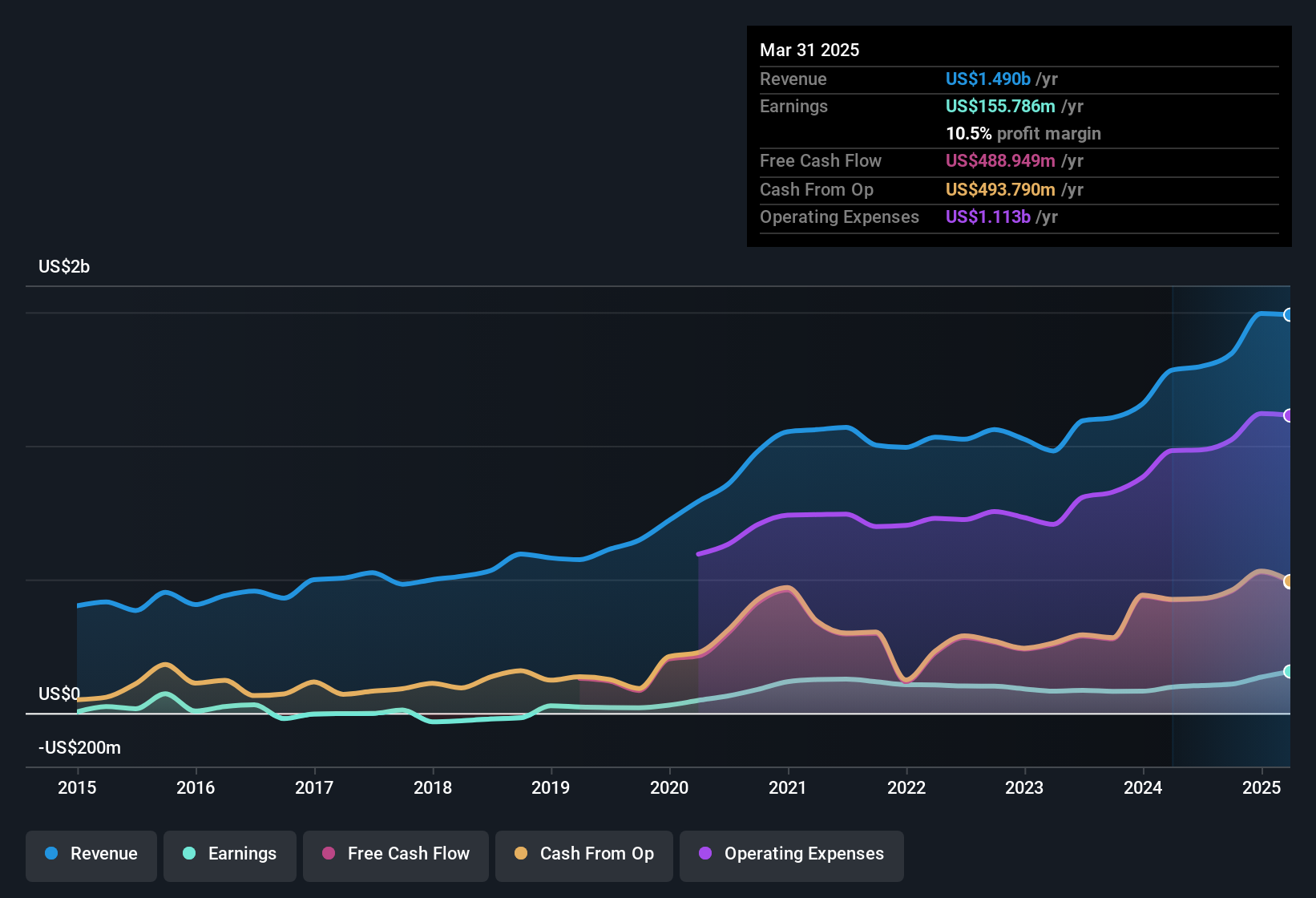
Task: Click the orange Cash From Op dot
Action: [521, 854]
